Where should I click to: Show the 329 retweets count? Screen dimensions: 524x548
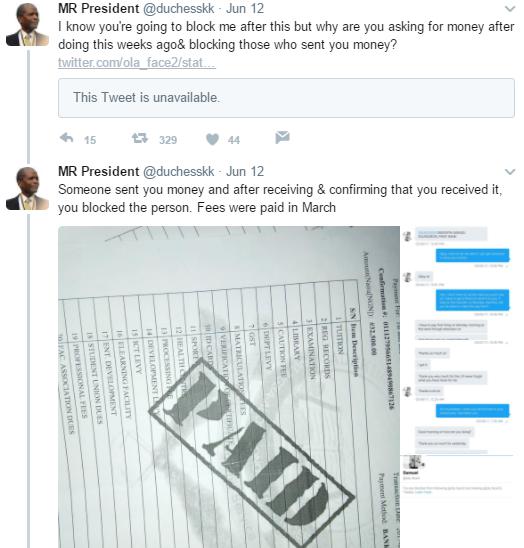click(168, 140)
